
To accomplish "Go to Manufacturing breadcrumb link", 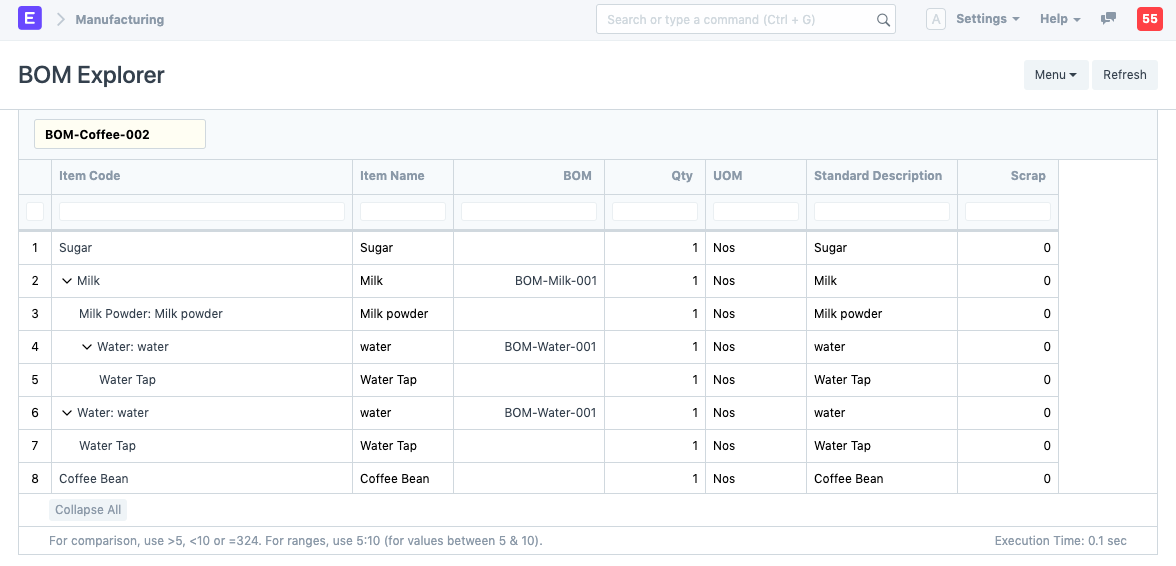I will point(119,19).
